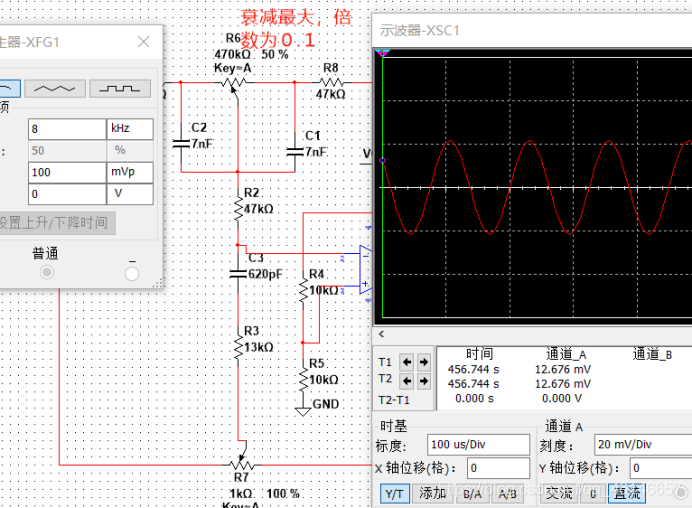Select the op-amp symbol in schematic
The width and height of the screenshot is (692, 508).
[365, 269]
